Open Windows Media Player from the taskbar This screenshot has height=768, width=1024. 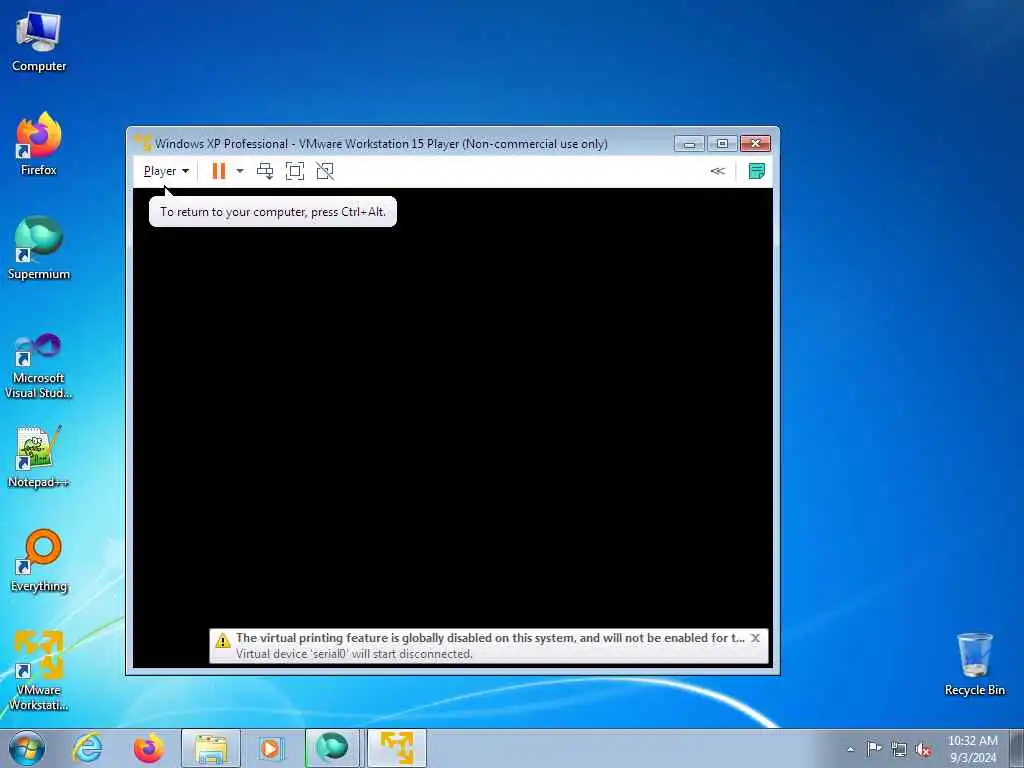(270, 748)
